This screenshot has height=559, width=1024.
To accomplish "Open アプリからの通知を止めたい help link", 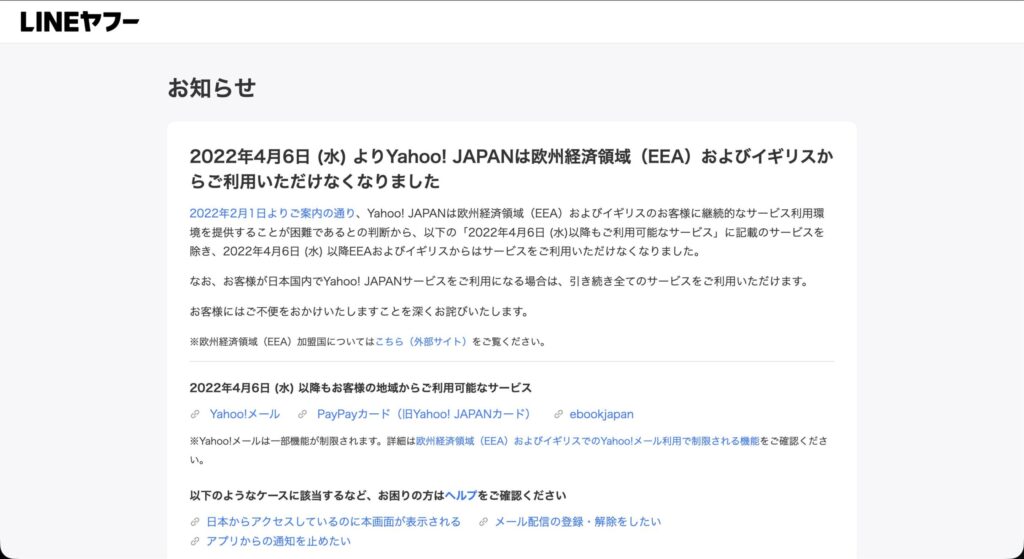I will click(x=278, y=541).
